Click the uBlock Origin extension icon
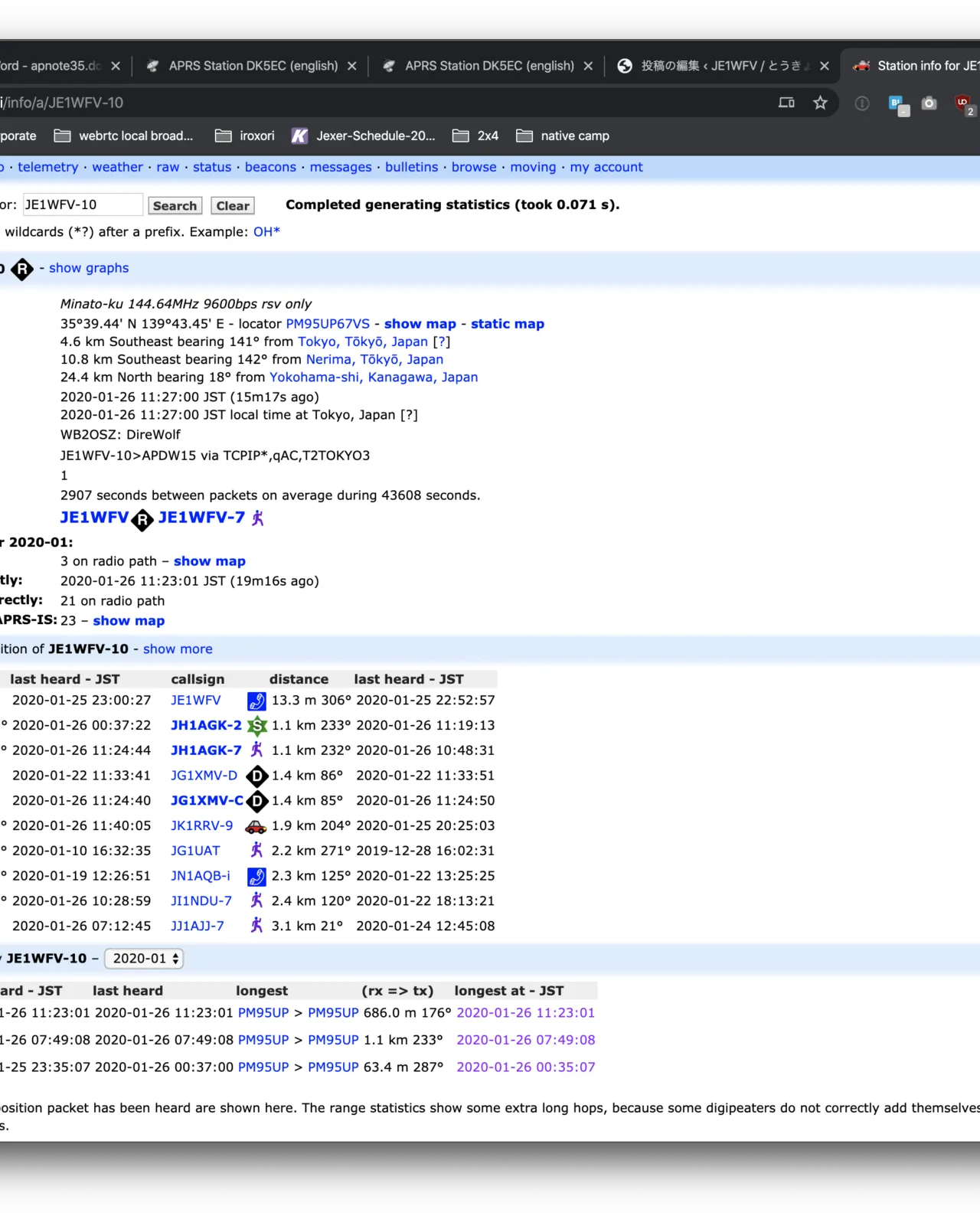Viewport: 980px width, 1219px height. [x=962, y=103]
